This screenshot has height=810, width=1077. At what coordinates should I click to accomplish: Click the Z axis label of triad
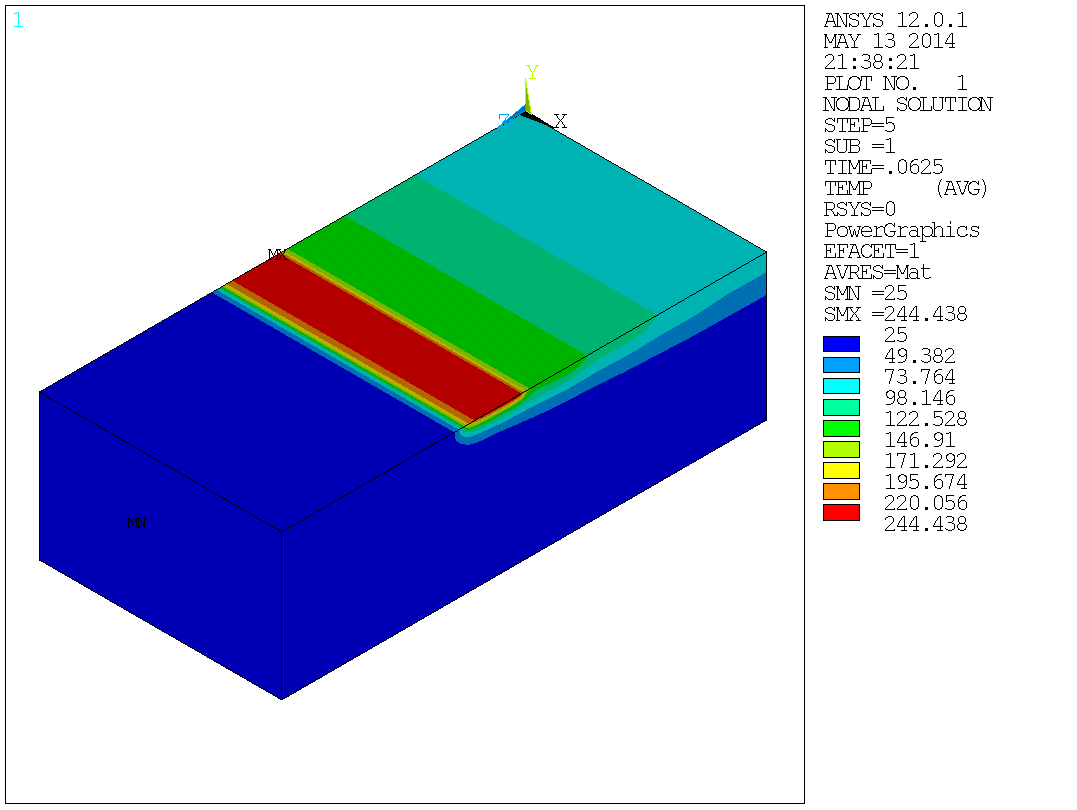click(504, 121)
